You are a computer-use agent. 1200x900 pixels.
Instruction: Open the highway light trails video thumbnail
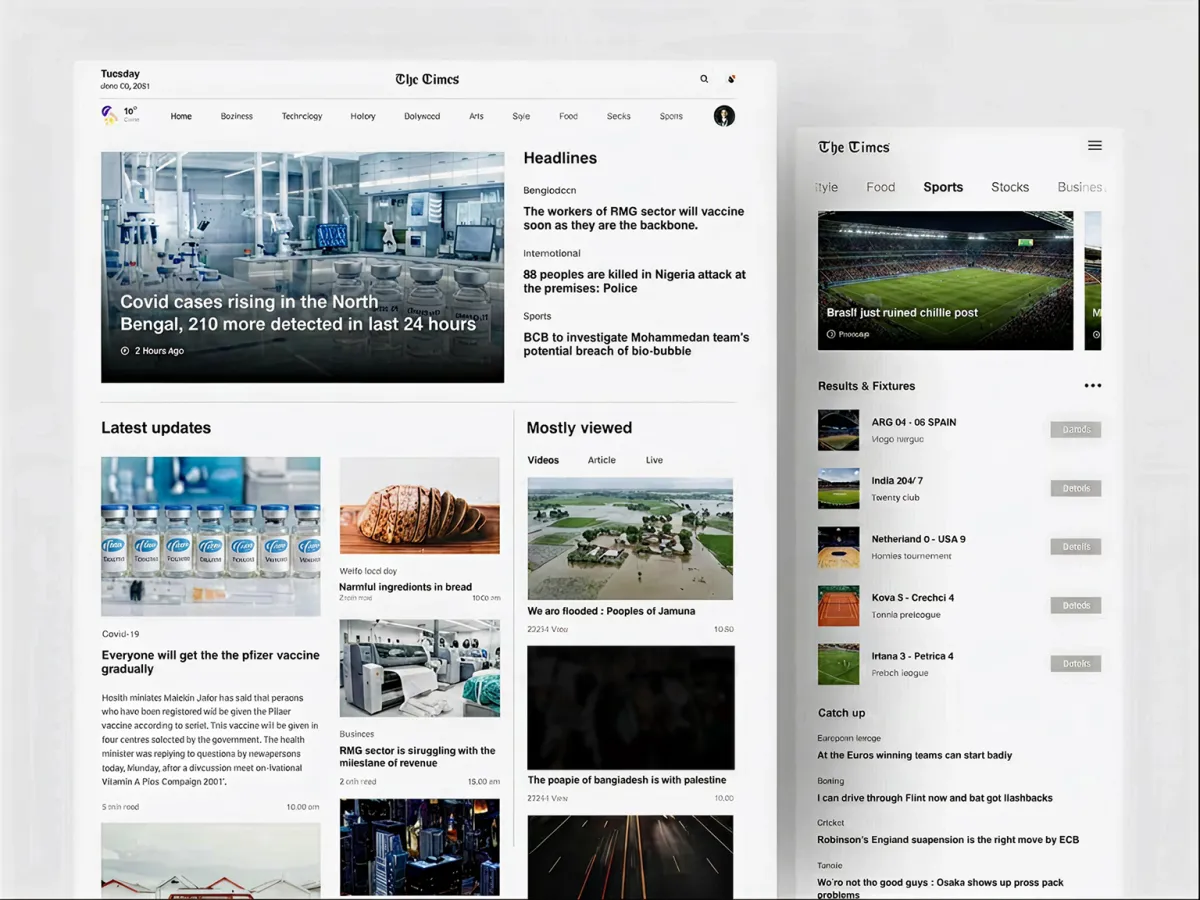(x=630, y=857)
